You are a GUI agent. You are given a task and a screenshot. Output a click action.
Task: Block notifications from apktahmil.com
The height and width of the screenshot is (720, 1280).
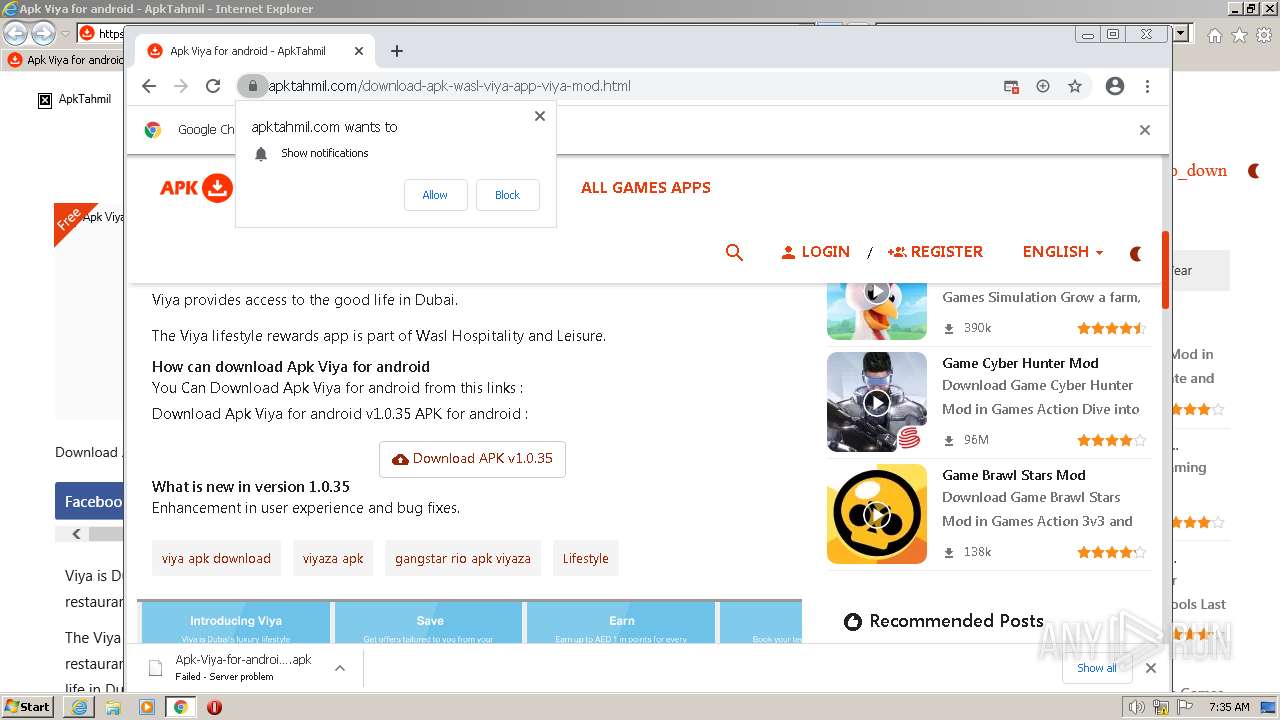(507, 195)
